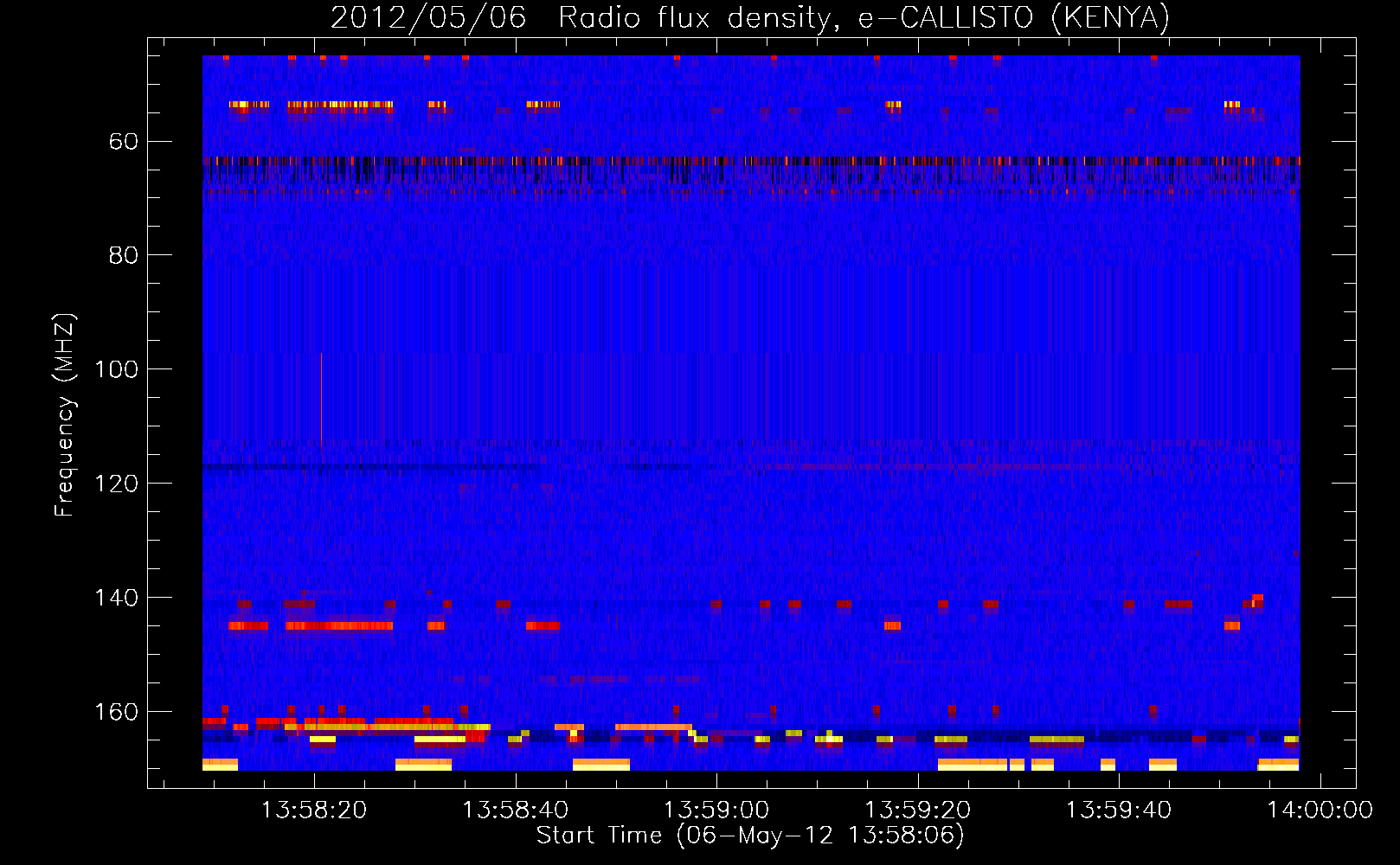Click the y-axis tick label '160'
The height and width of the screenshot is (865, 1400).
pos(116,712)
